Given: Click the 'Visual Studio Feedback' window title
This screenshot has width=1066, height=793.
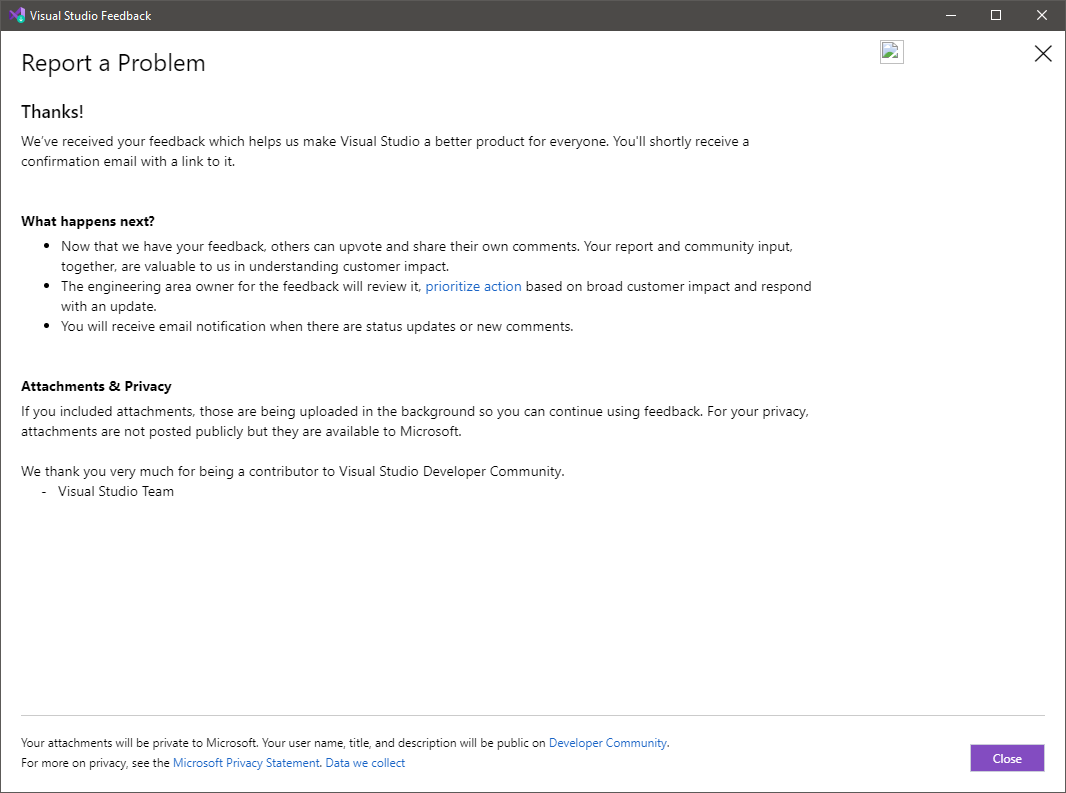Looking at the screenshot, I should (90, 16).
